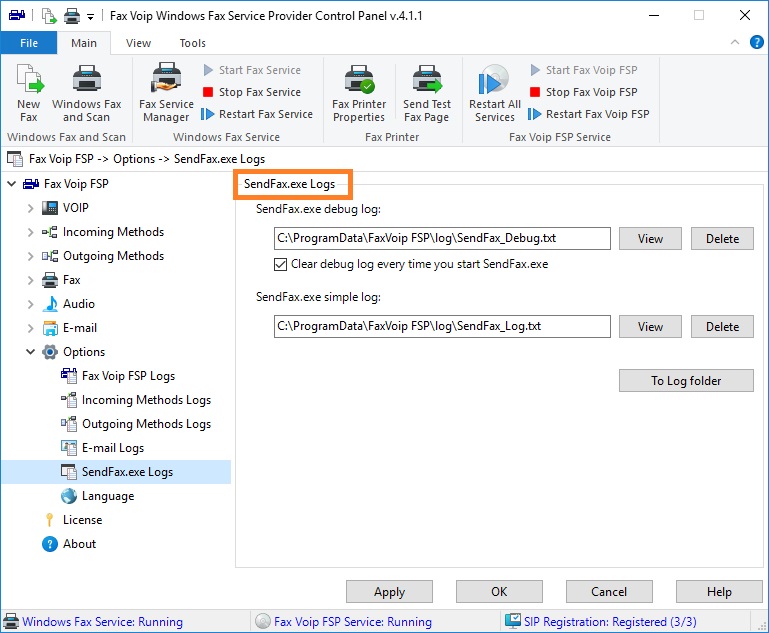
Task: Click the New Fax ribbon icon
Action: [28, 93]
